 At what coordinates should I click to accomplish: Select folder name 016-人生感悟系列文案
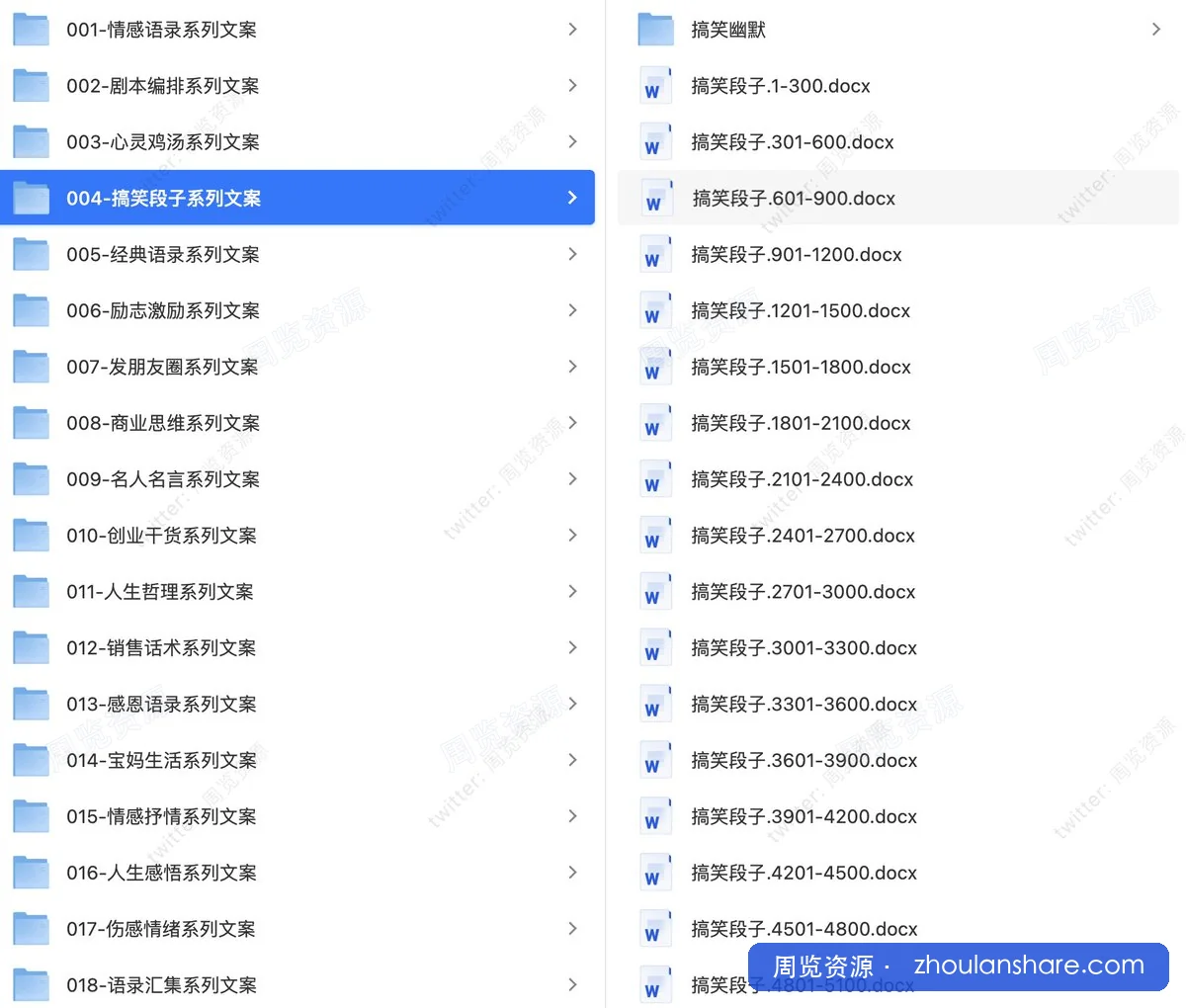pos(161,874)
